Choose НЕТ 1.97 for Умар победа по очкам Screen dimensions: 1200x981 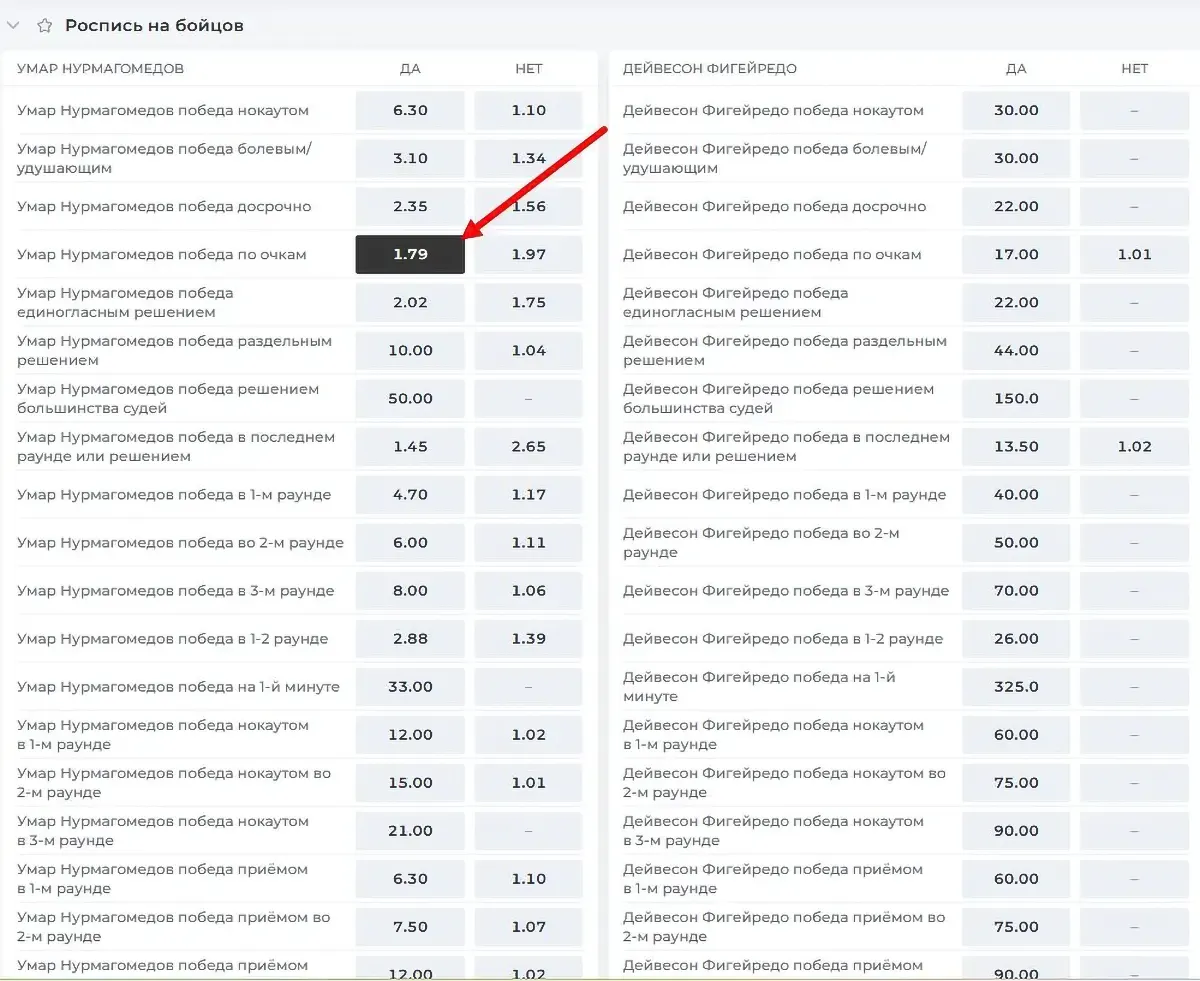pyautogui.click(x=528, y=254)
